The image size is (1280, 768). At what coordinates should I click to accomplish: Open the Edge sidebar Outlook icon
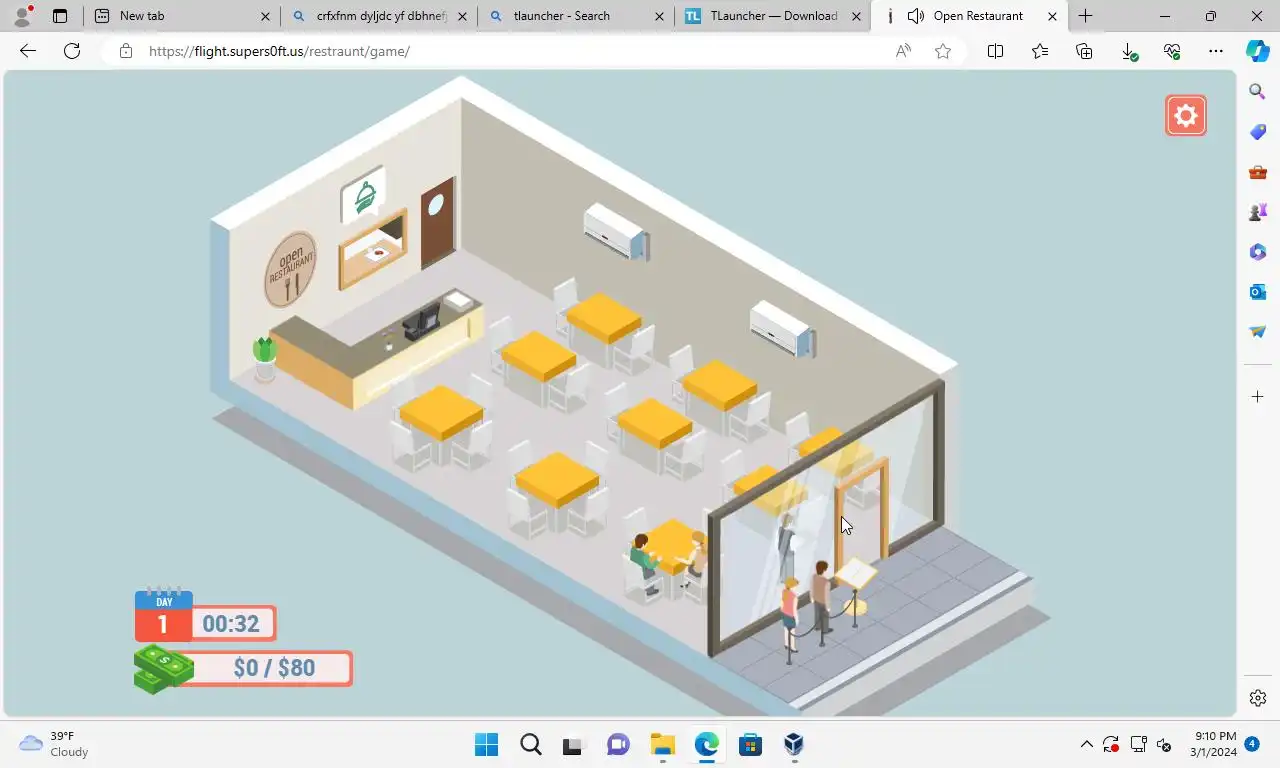(x=1258, y=292)
